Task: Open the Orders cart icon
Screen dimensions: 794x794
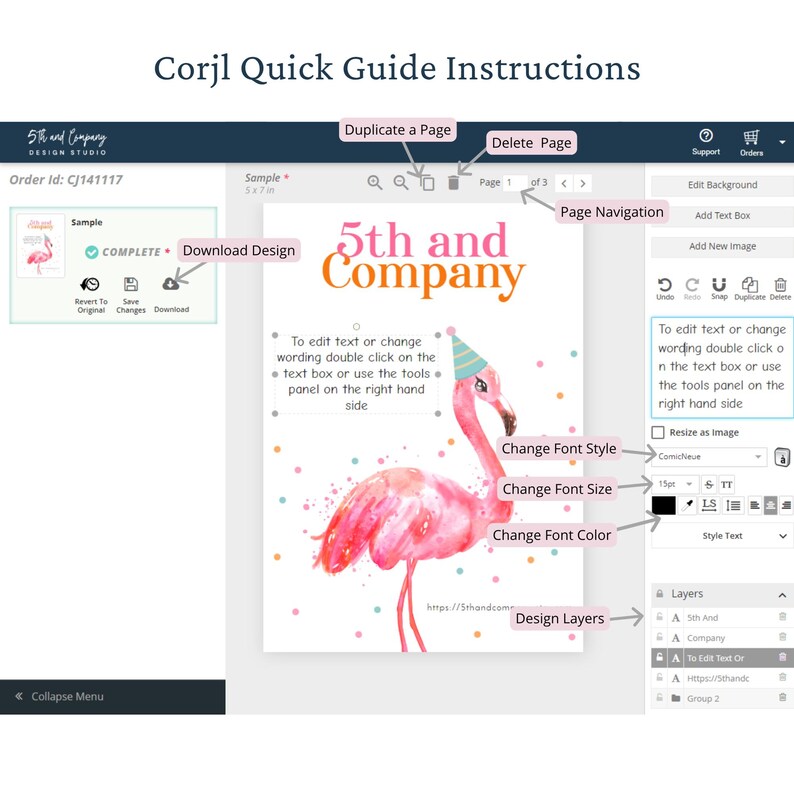Action: tap(751, 143)
